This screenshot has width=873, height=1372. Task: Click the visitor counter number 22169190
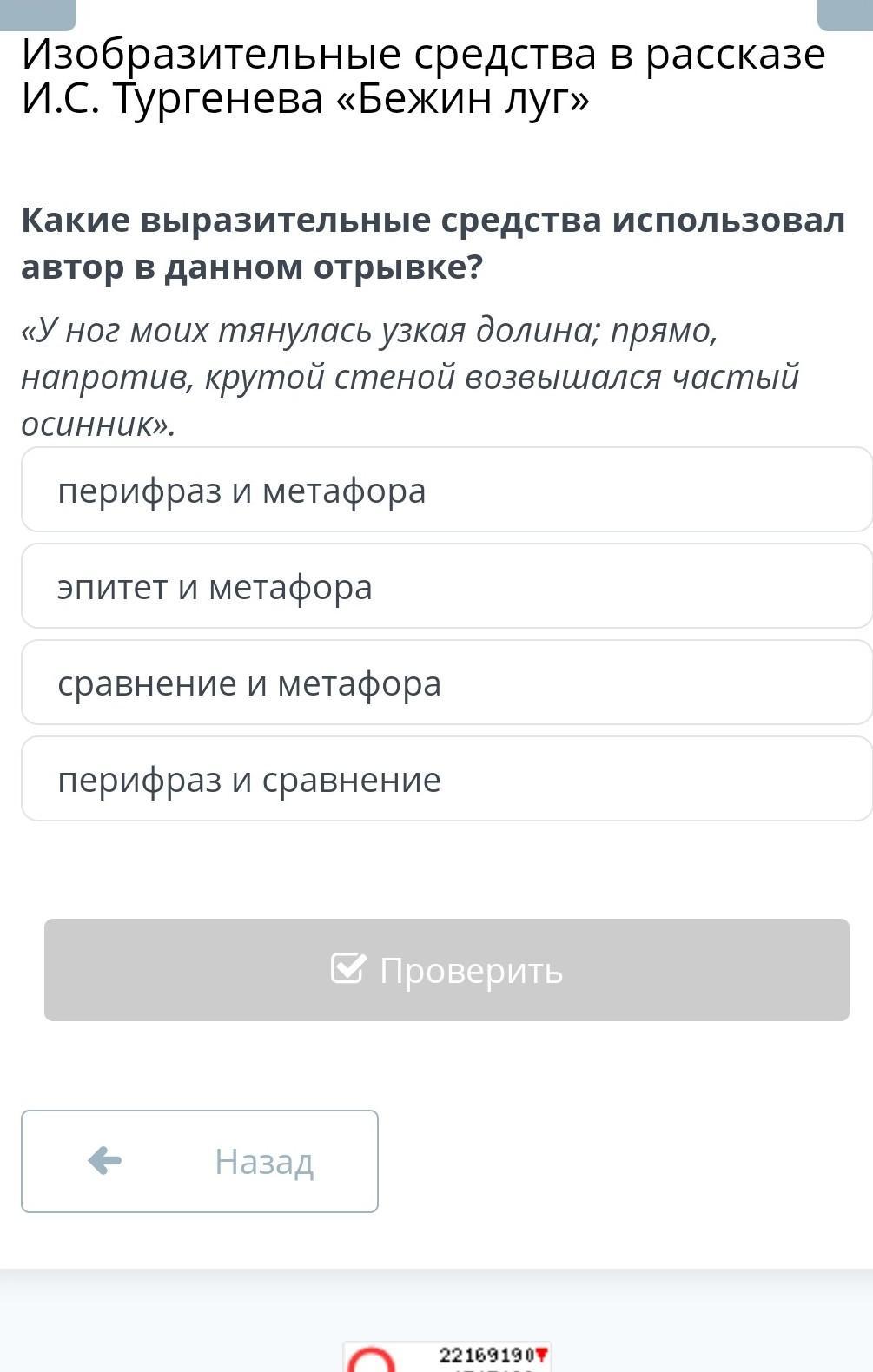coord(487,1355)
